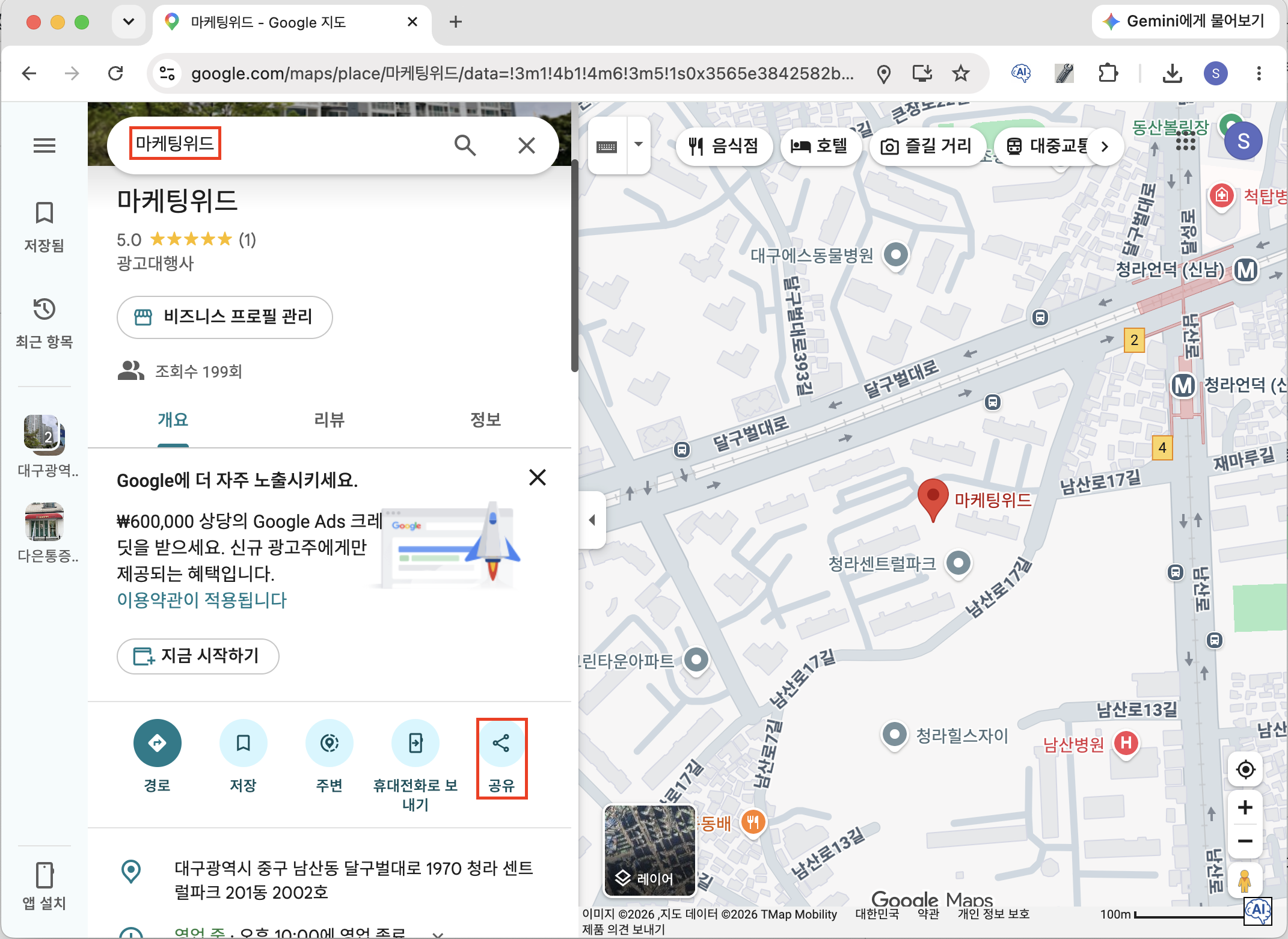Click the 휴대전화로 보내기 icon
Screen dimensions: 1288x939
point(415,743)
